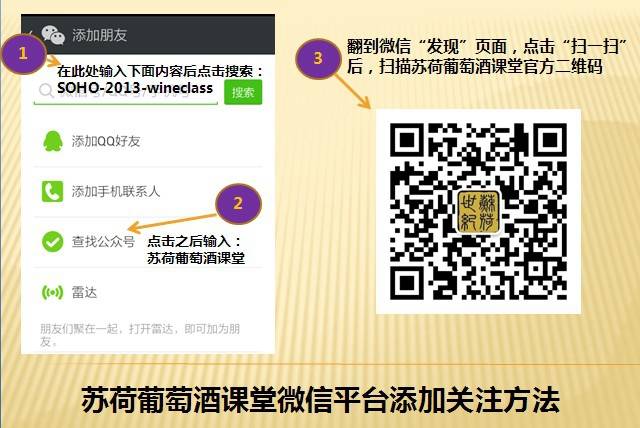The width and height of the screenshot is (640, 428).
Task: Click the 苏荷葡萄酒课堂 account name text
Action: pyautogui.click(x=196, y=258)
